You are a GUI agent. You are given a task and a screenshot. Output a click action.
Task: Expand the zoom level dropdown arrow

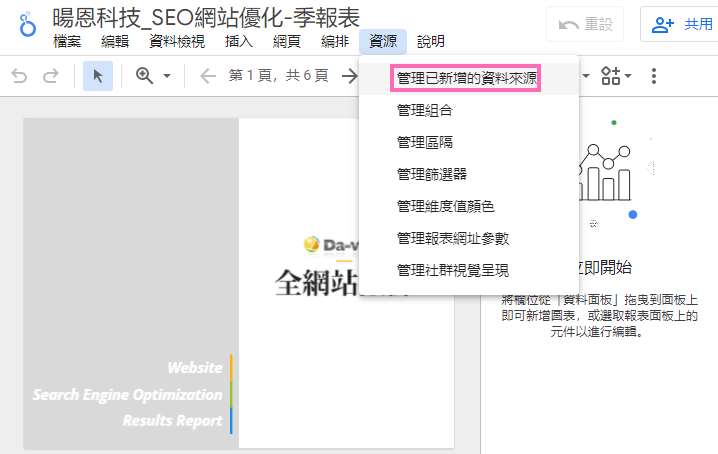pyautogui.click(x=167, y=76)
